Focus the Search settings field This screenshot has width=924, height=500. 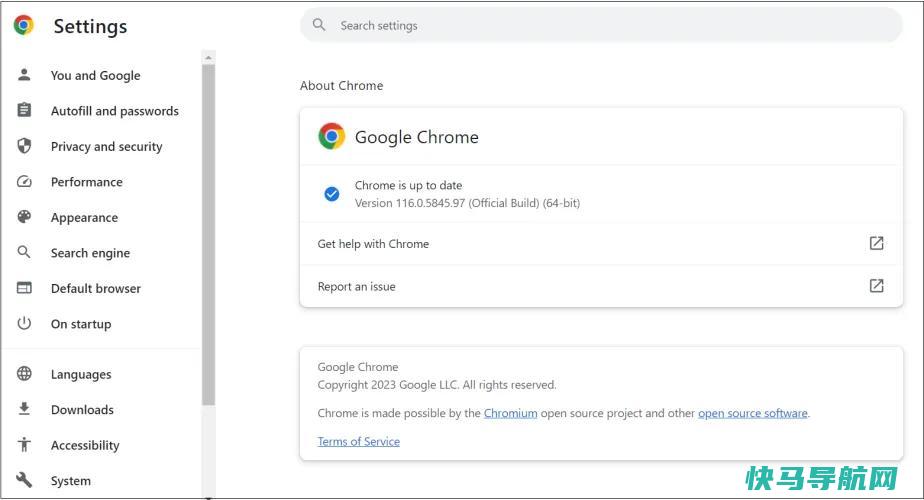pyautogui.click(x=601, y=25)
